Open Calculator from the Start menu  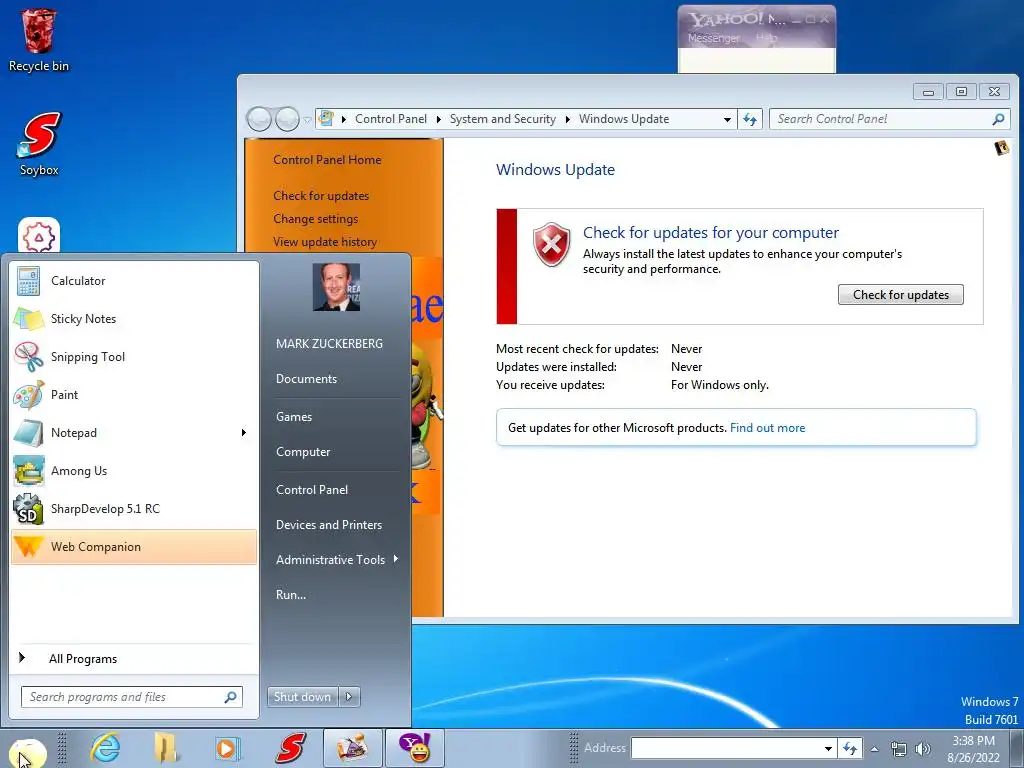pyautogui.click(x=134, y=281)
